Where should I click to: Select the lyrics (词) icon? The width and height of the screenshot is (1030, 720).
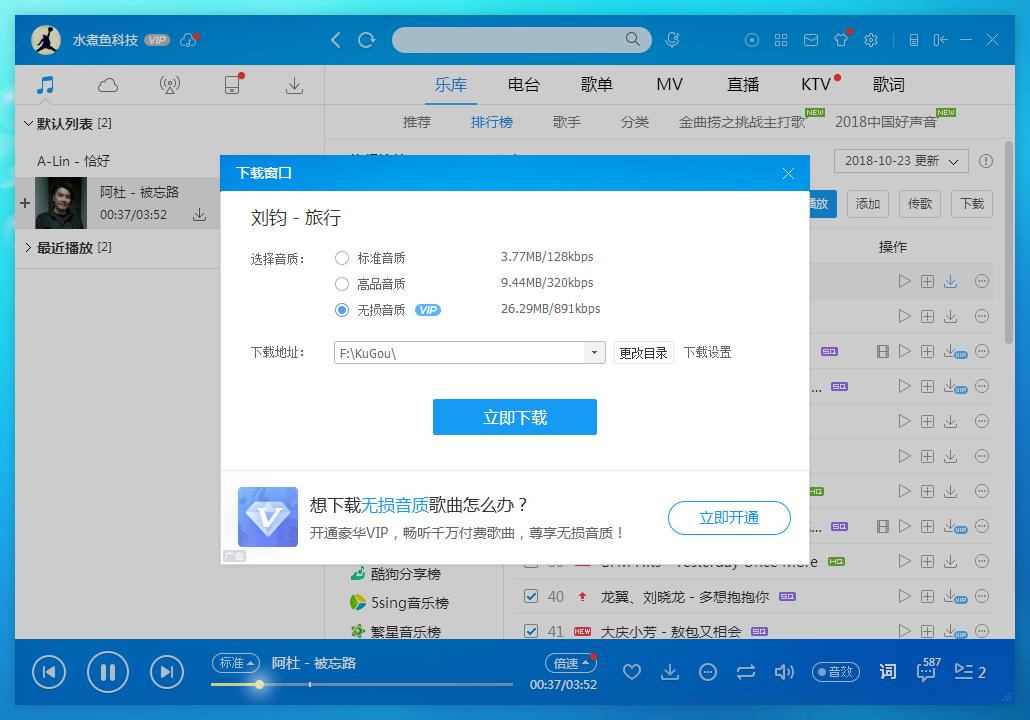click(x=886, y=672)
